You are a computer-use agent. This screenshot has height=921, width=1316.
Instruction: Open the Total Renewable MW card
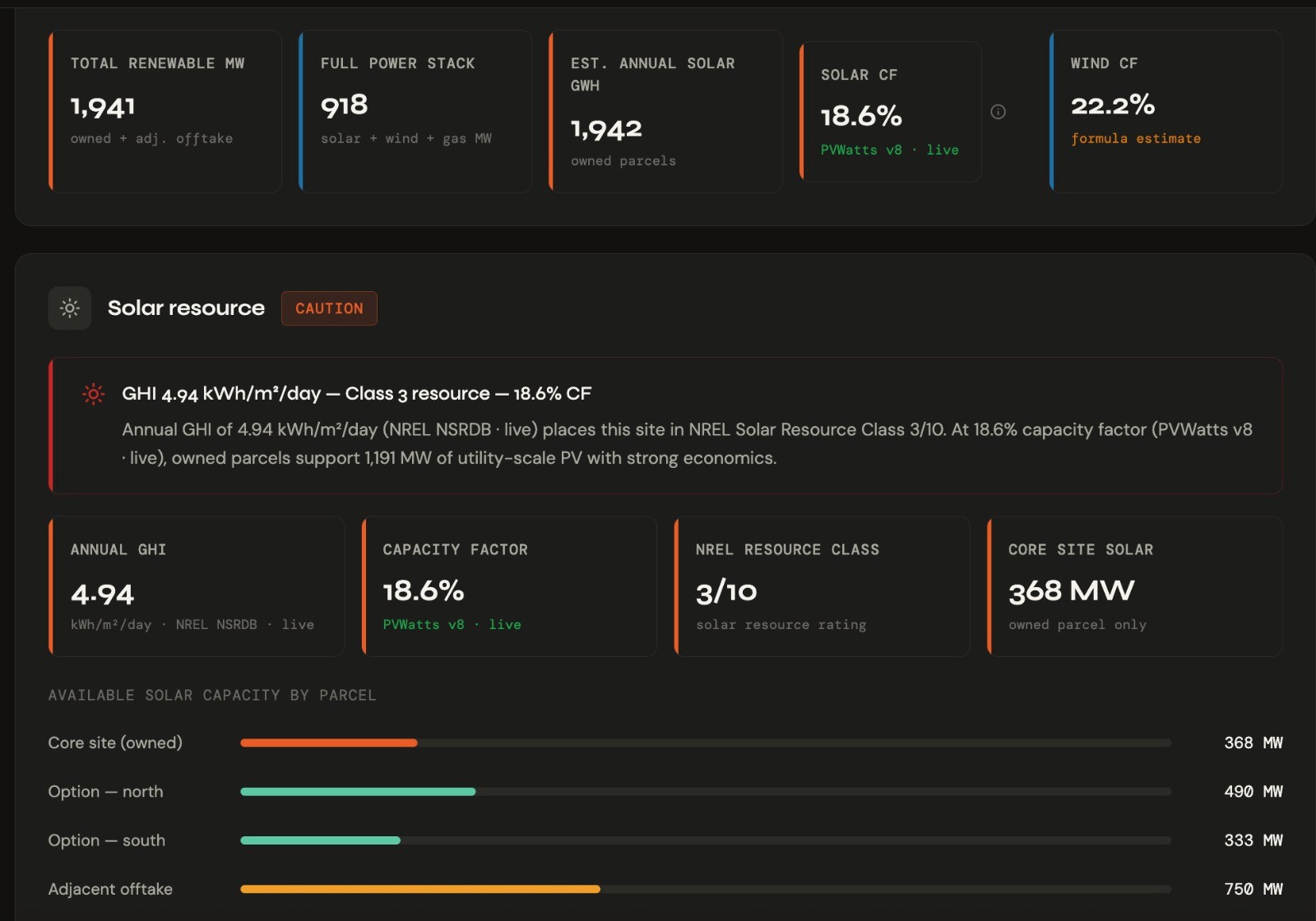tap(165, 112)
